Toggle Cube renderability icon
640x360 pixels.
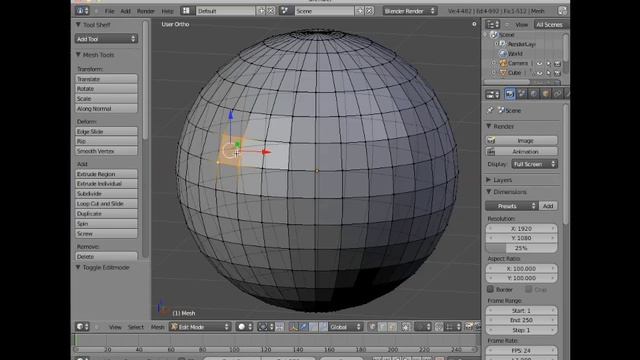tap(558, 73)
